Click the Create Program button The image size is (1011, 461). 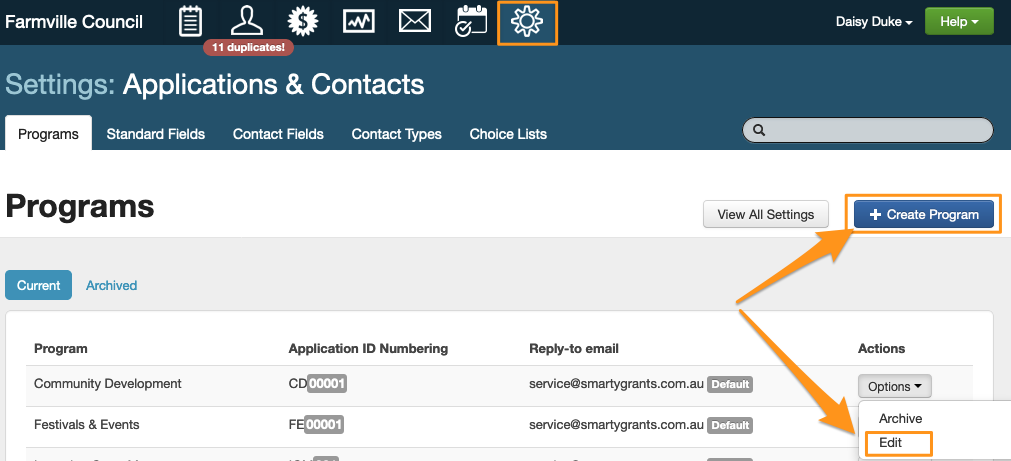pos(924,214)
